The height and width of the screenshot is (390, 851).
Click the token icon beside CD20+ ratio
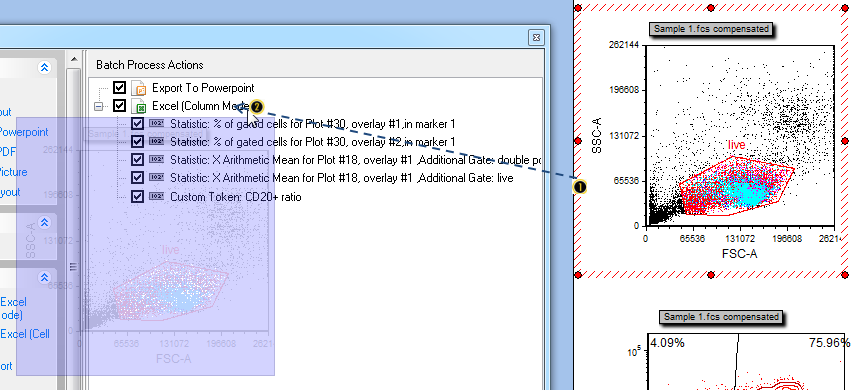click(x=157, y=196)
